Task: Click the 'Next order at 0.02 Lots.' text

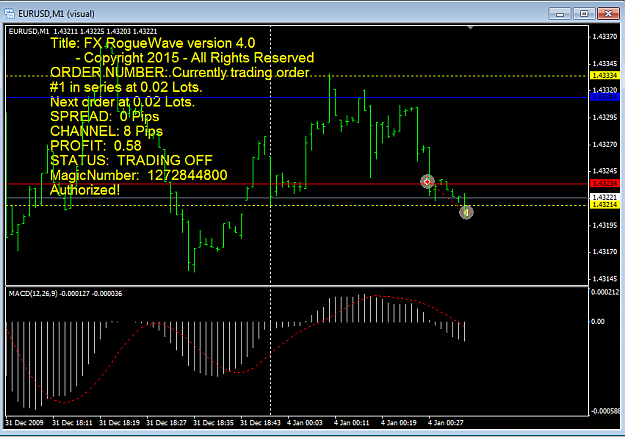Action: click(122, 102)
